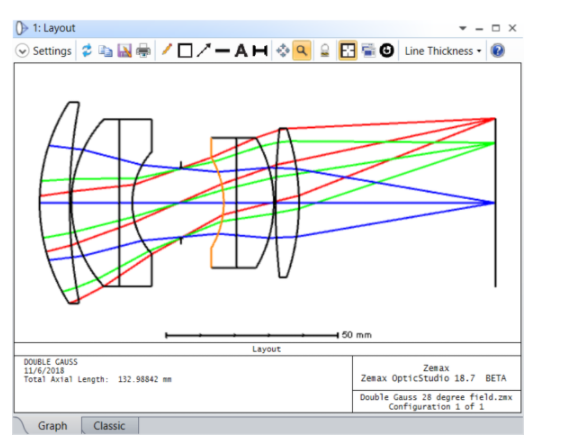Activate the H-shaped measurement tool
574x445 pixels.
click(x=260, y=51)
